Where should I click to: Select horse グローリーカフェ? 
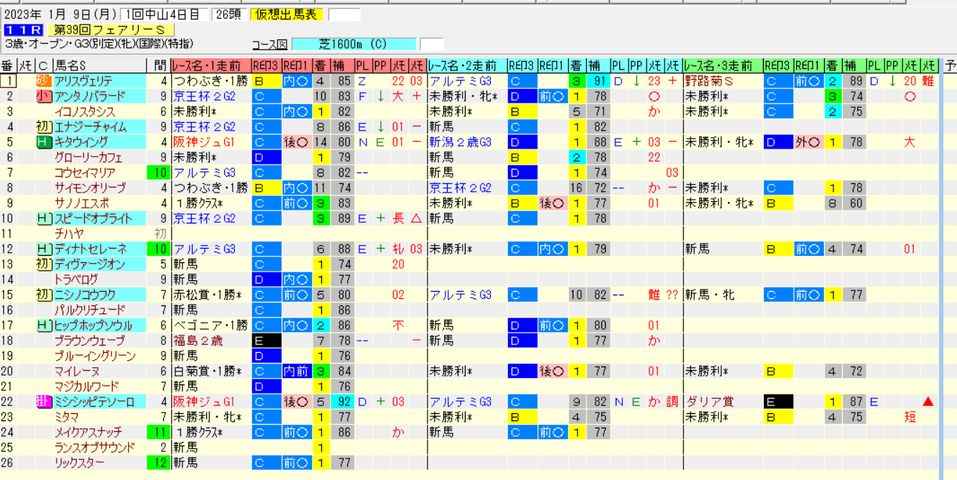pyautogui.click(x=99, y=157)
